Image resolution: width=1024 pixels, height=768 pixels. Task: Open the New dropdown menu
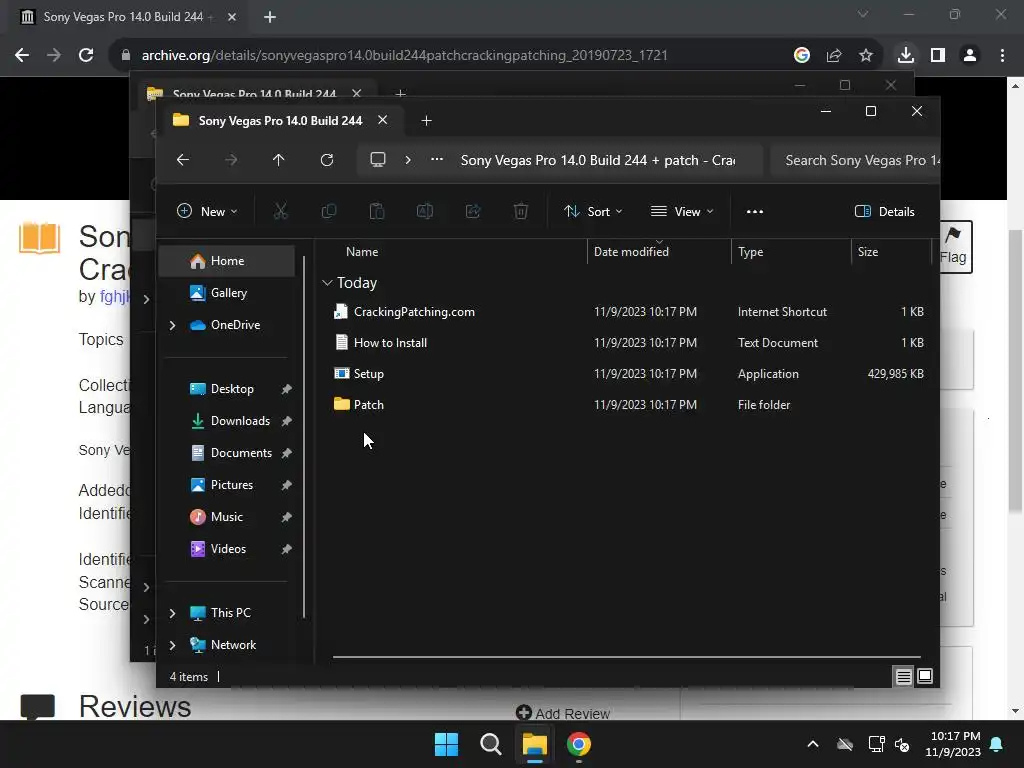click(x=207, y=211)
